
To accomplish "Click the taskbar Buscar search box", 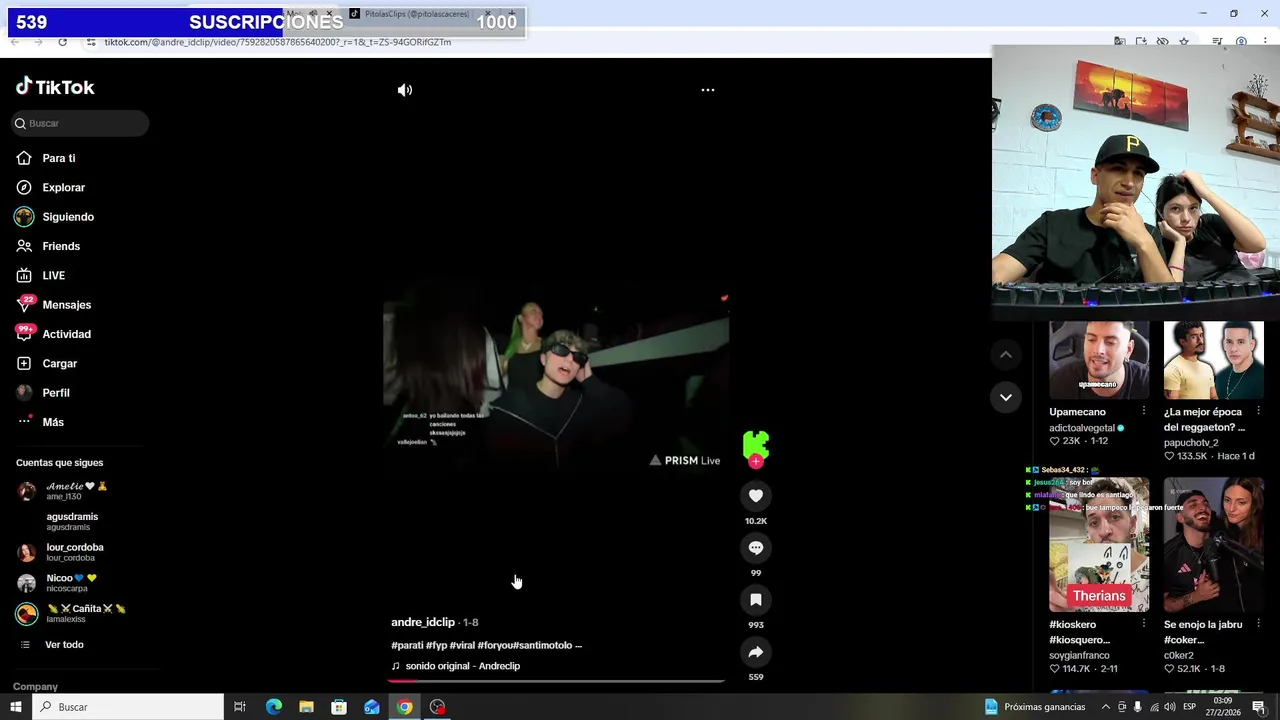I will click(128, 707).
